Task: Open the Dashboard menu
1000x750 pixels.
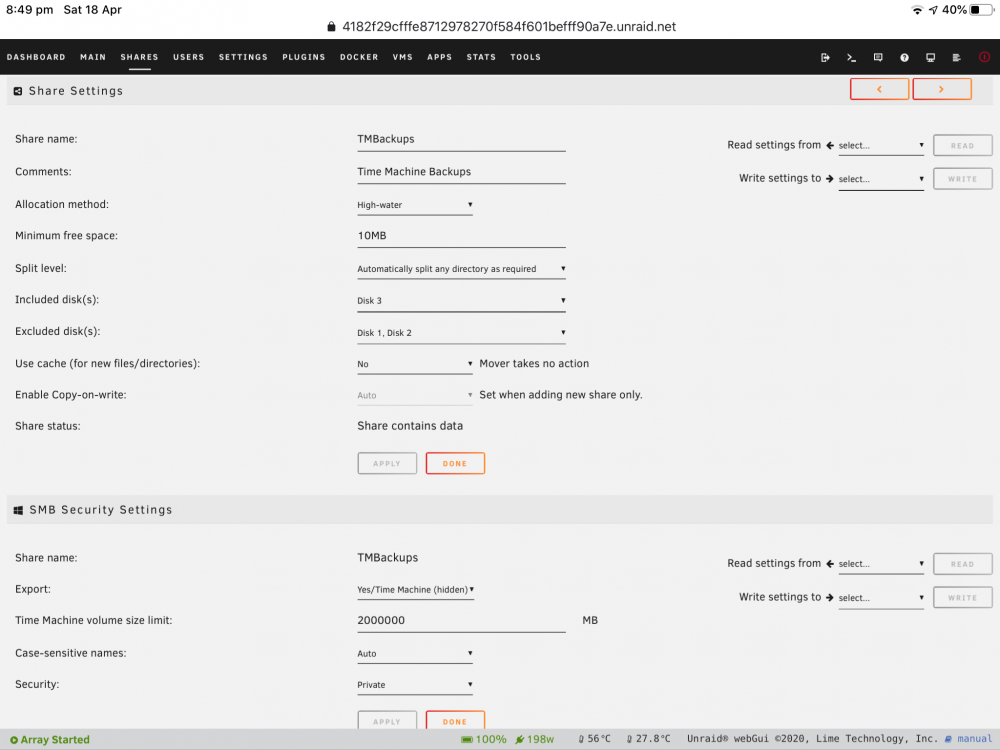Action: pos(36,57)
